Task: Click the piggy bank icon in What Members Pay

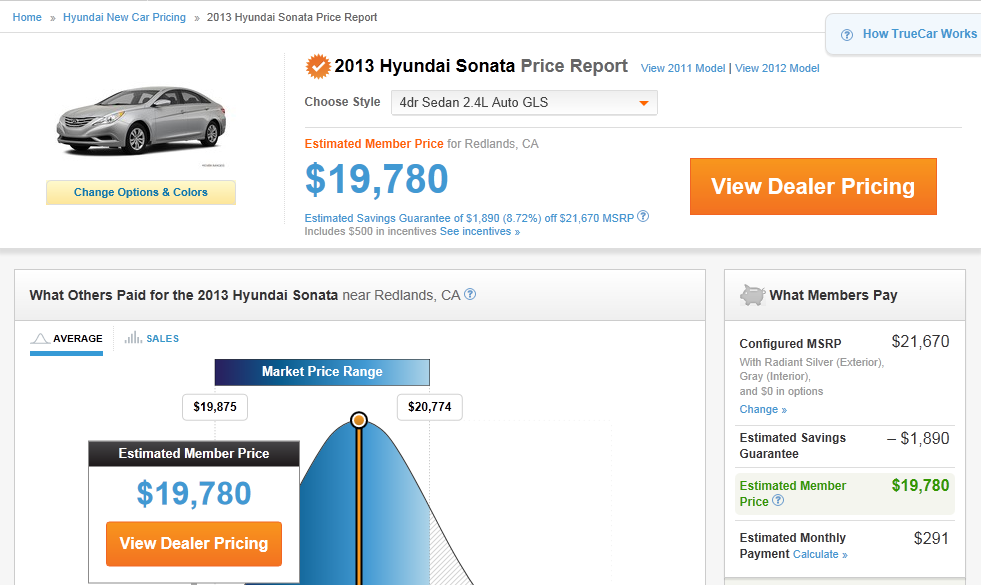Action: (x=752, y=294)
